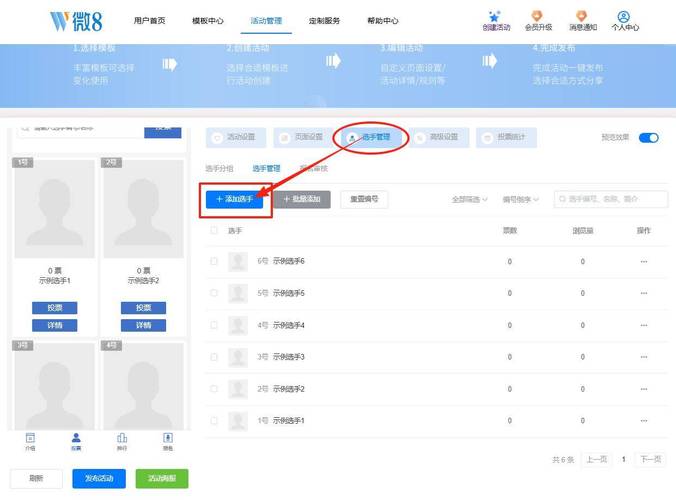Check the box for 示例选手6

pos(214,261)
